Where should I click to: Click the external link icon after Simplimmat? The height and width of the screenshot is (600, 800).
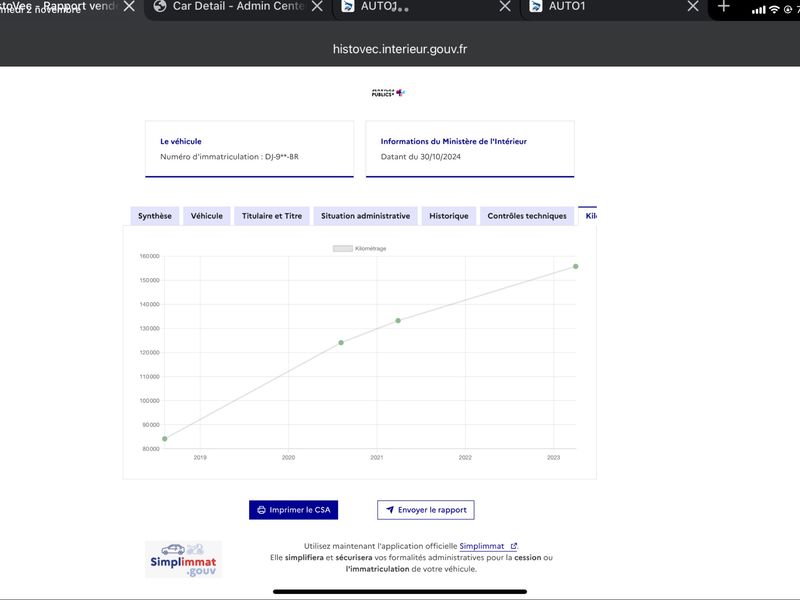[x=514, y=546]
